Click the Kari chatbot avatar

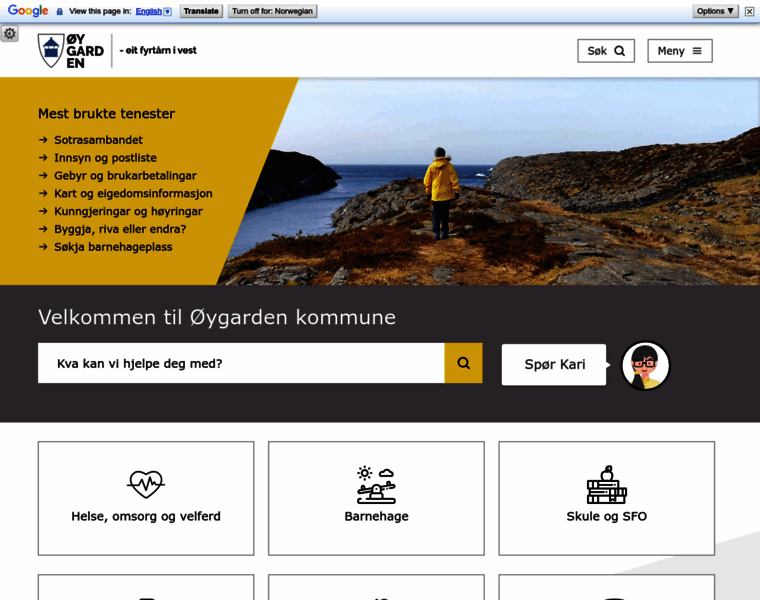point(645,365)
